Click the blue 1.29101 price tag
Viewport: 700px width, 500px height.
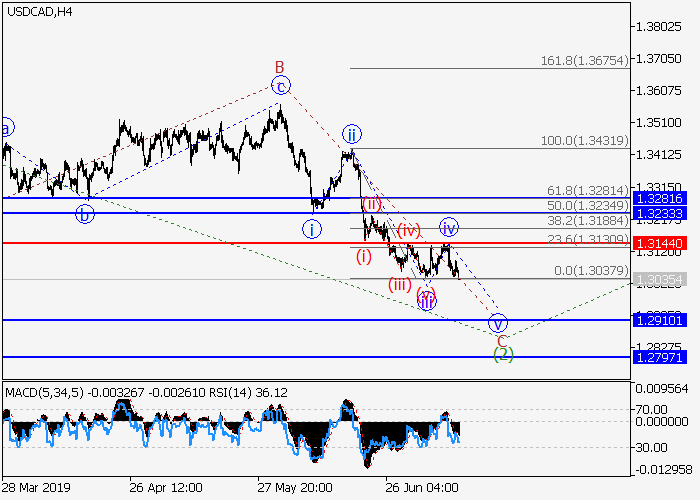[x=659, y=320]
